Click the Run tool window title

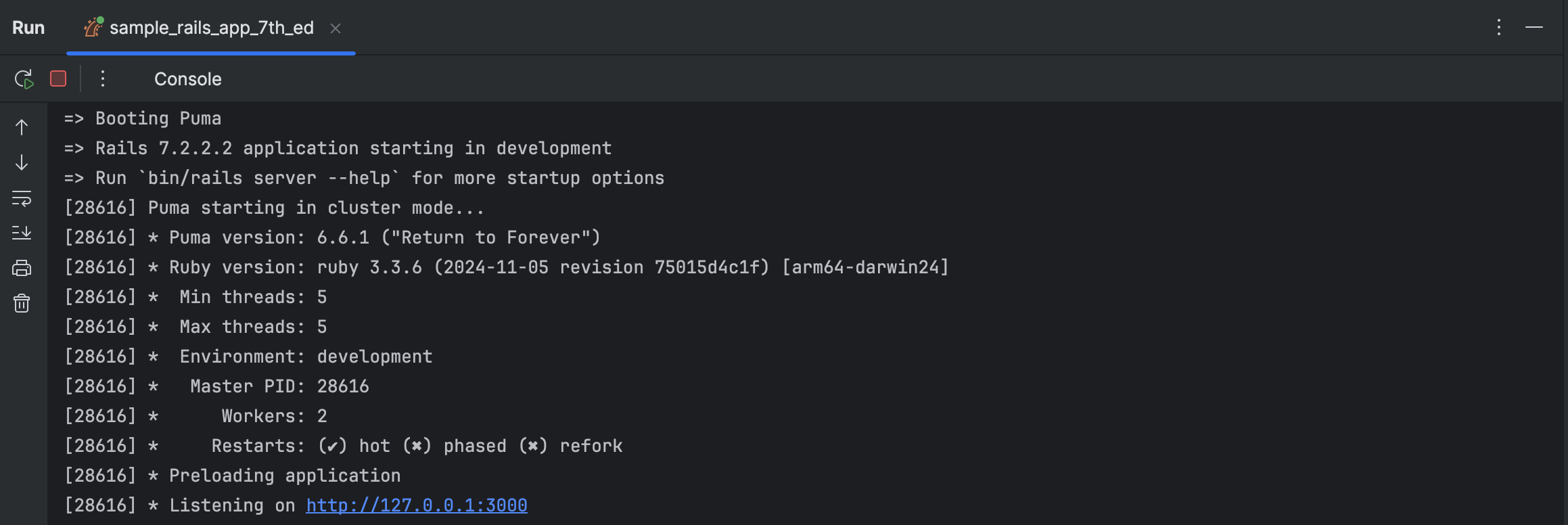(x=28, y=28)
